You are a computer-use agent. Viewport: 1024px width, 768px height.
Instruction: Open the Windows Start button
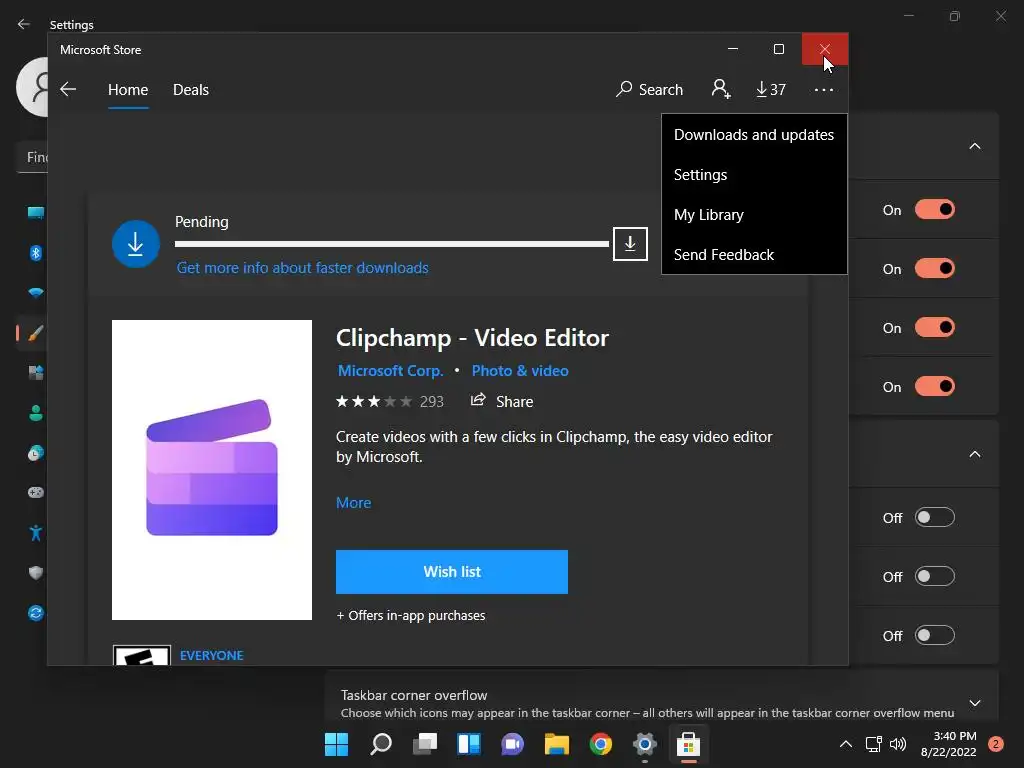point(336,744)
